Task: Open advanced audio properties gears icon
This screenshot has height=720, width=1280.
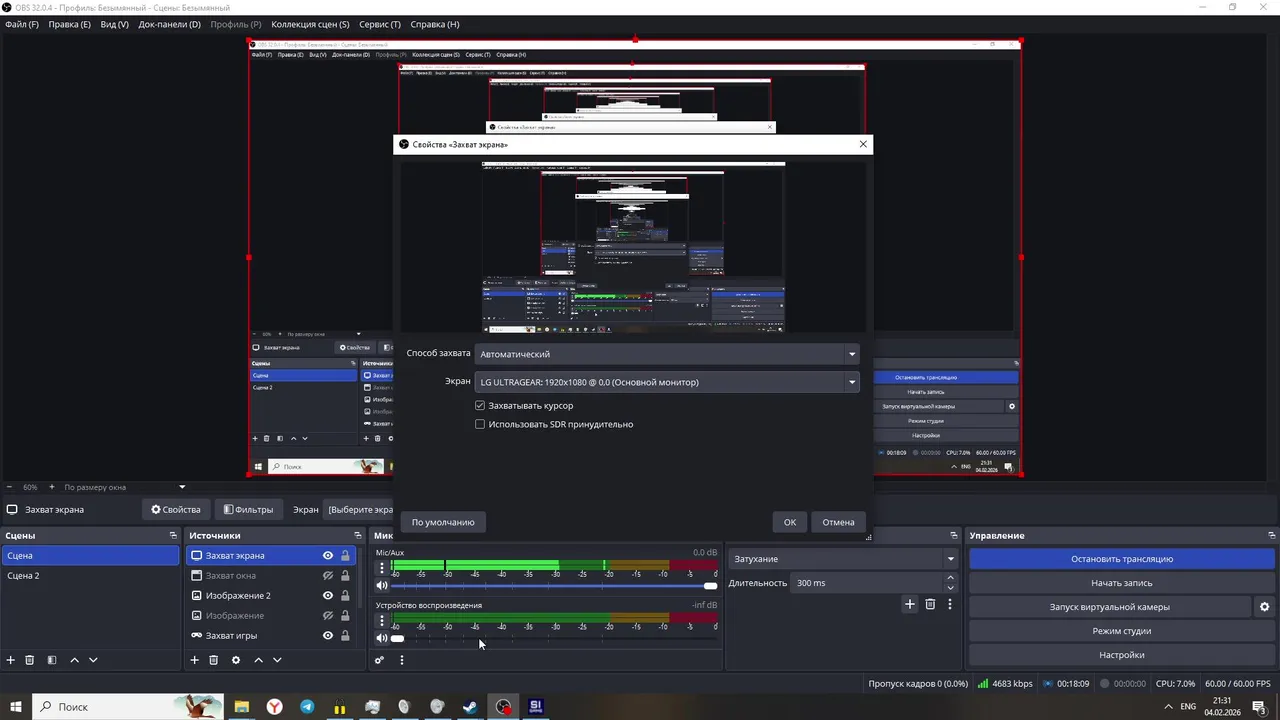Action: click(379, 660)
